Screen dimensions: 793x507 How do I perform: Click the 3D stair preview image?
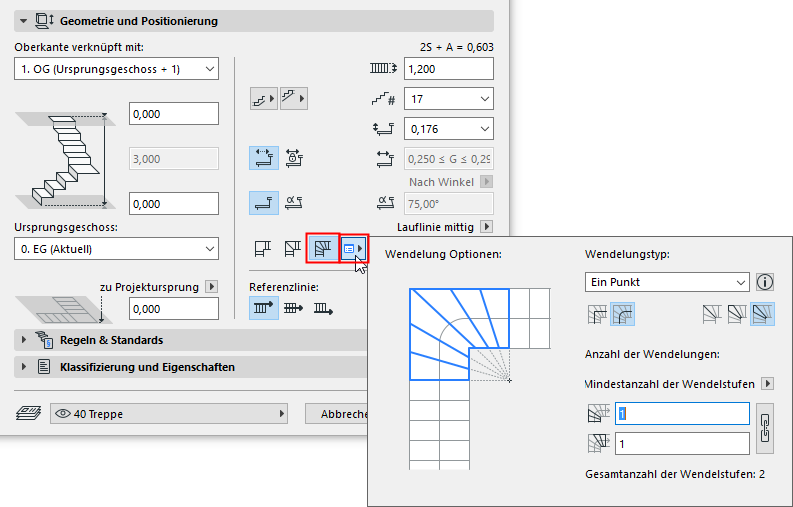tap(66, 160)
